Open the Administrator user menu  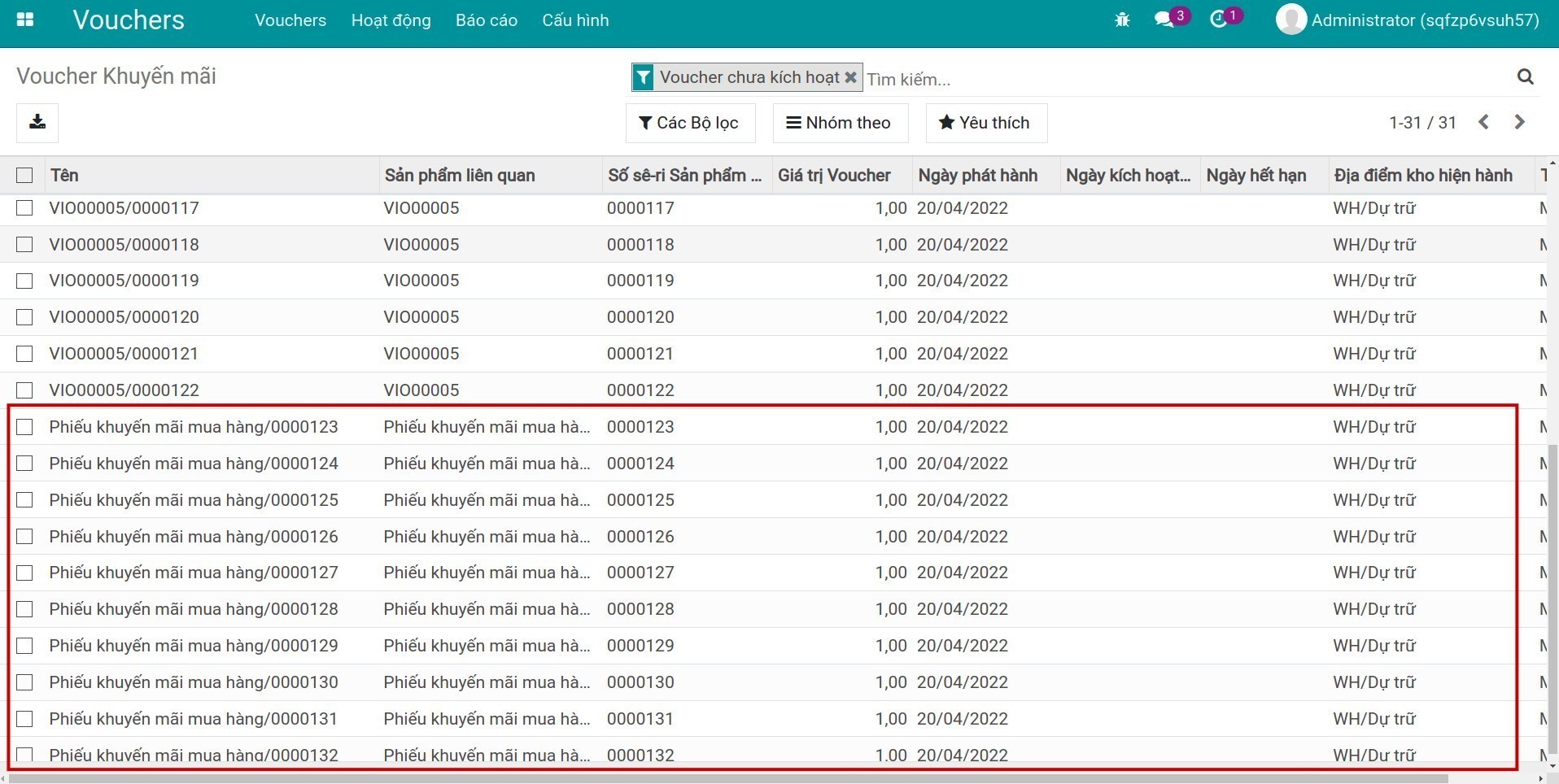pos(1408,20)
